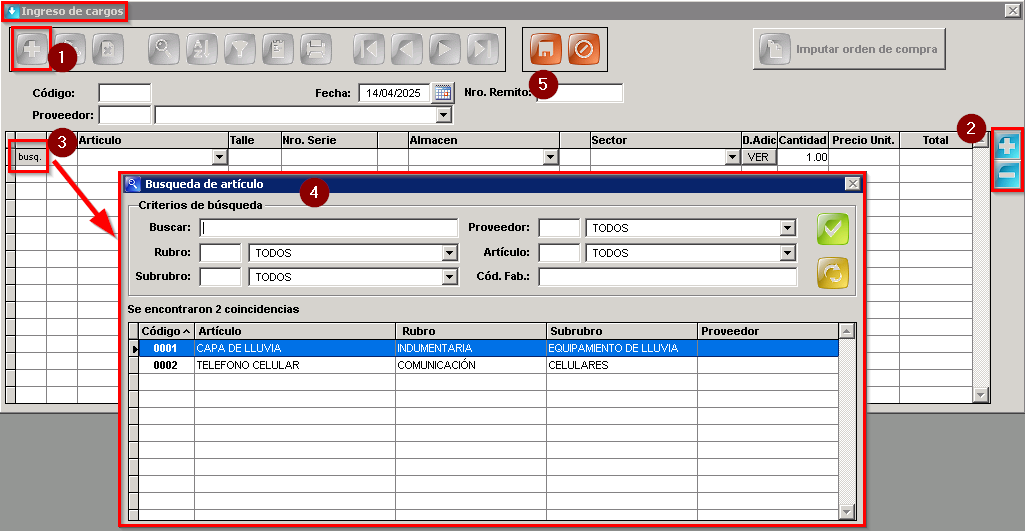The image size is (1025, 531).
Task: Select the TELEFONO CELULAR row
Action: pyautogui.click(x=488, y=365)
